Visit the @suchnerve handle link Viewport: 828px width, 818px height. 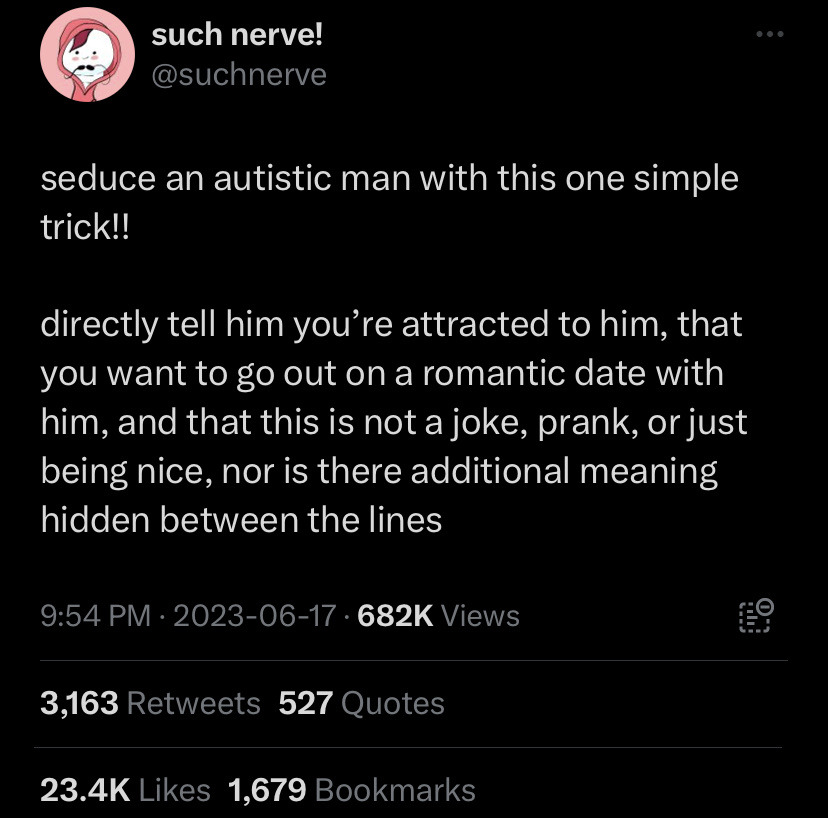click(239, 74)
